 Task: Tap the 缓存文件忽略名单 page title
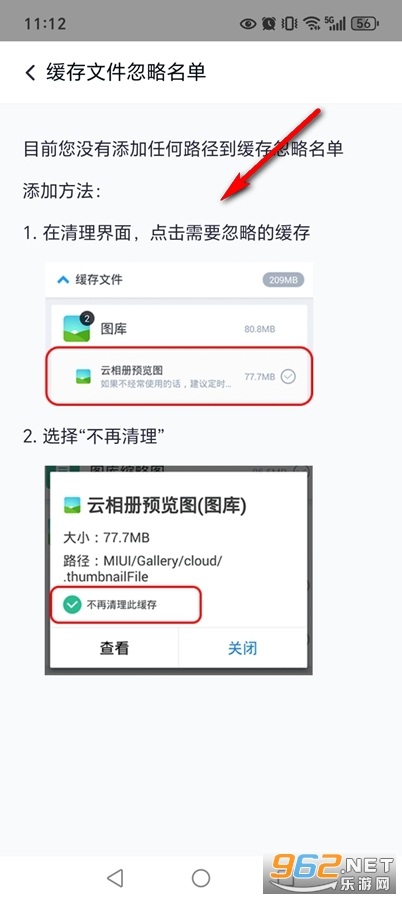pos(126,72)
